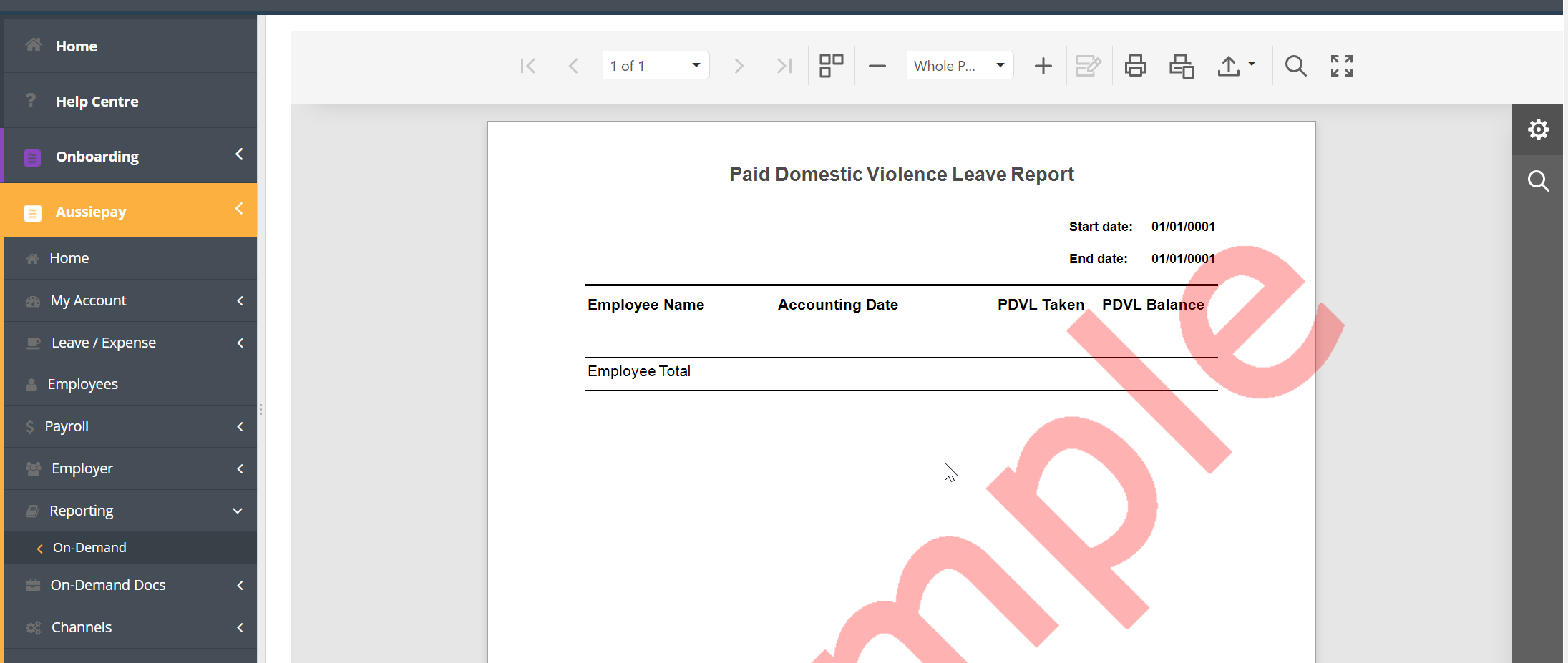Open the preview parameters gear panel

1538,129
